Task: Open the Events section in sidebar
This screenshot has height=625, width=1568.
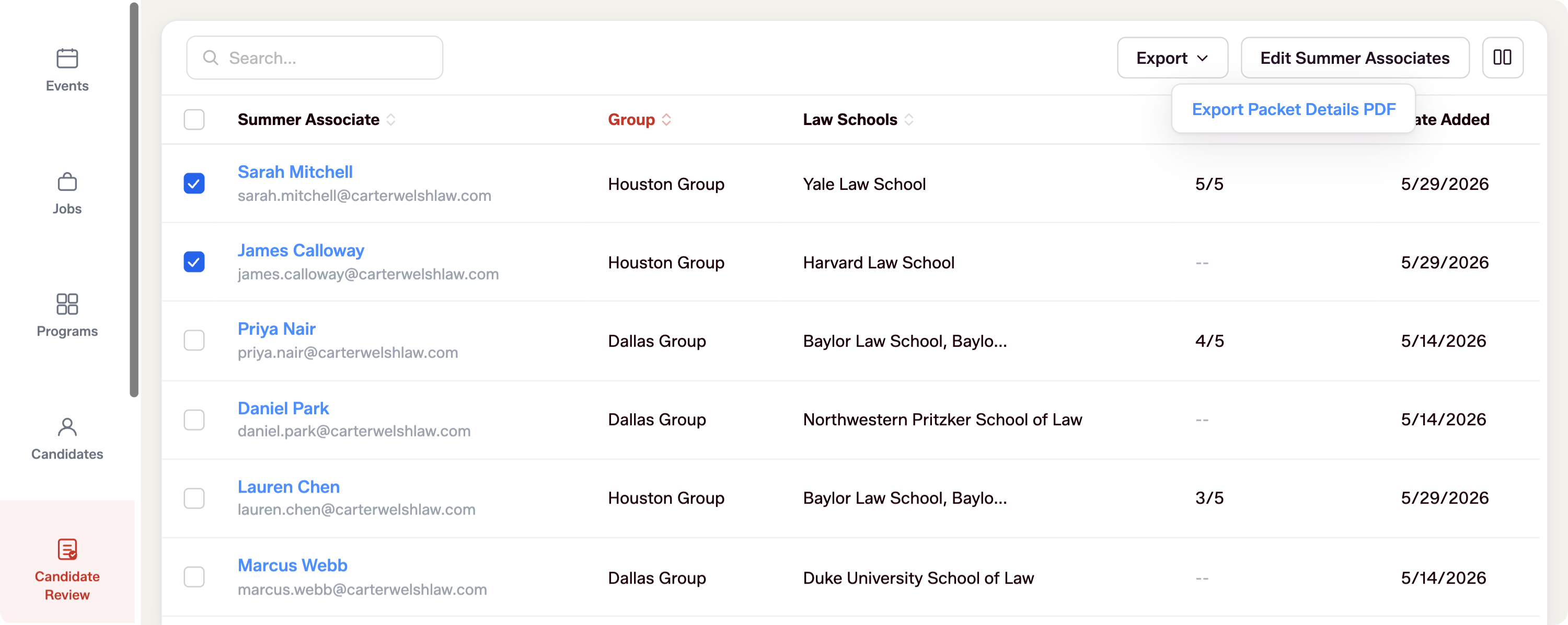Action: pyautogui.click(x=67, y=70)
